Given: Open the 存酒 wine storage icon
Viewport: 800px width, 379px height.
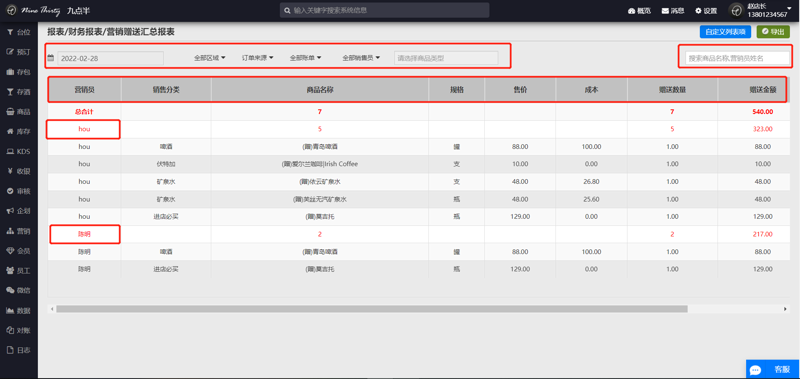Looking at the screenshot, I should (x=10, y=92).
